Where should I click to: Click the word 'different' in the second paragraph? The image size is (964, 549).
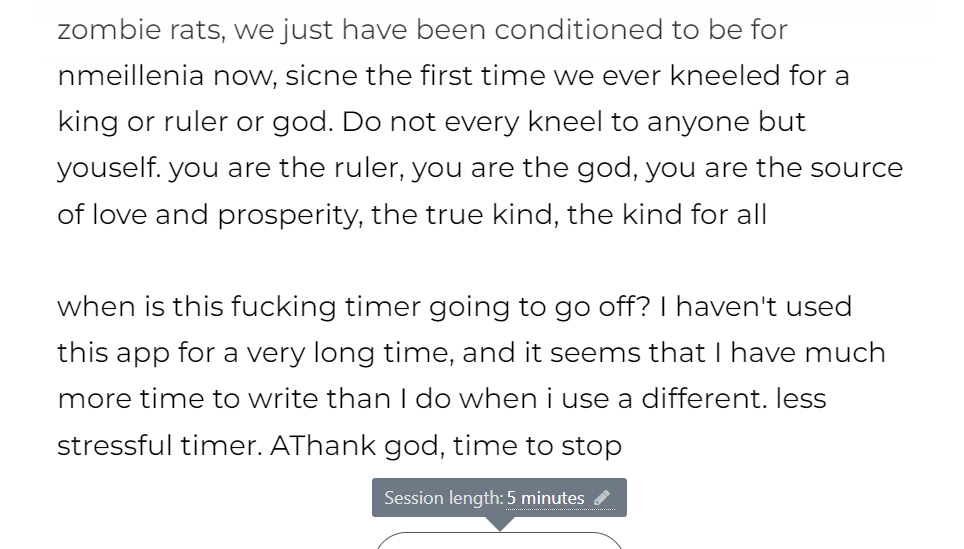[705, 398]
